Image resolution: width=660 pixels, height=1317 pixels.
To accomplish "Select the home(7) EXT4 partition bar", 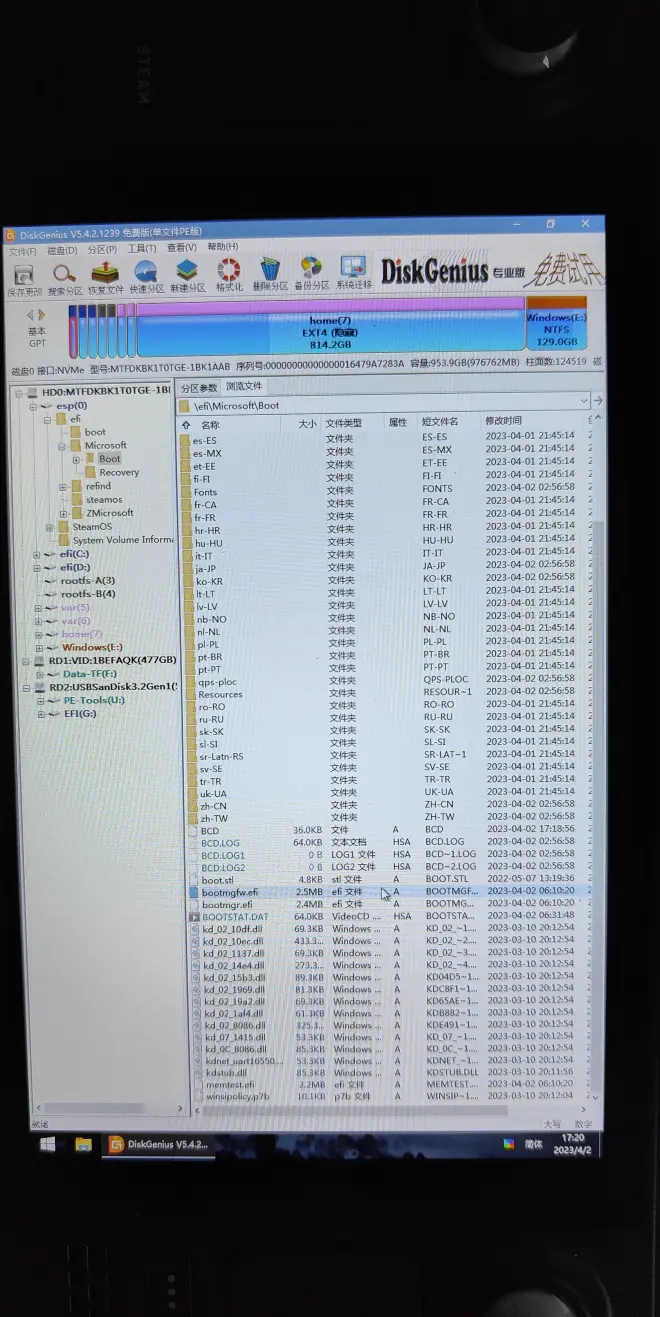I will (x=330, y=327).
